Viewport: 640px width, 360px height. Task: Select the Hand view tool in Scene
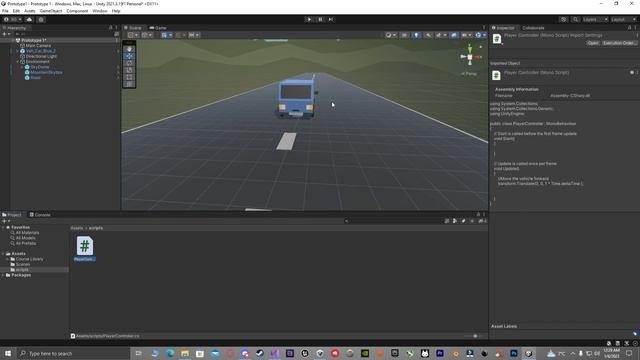click(129, 49)
